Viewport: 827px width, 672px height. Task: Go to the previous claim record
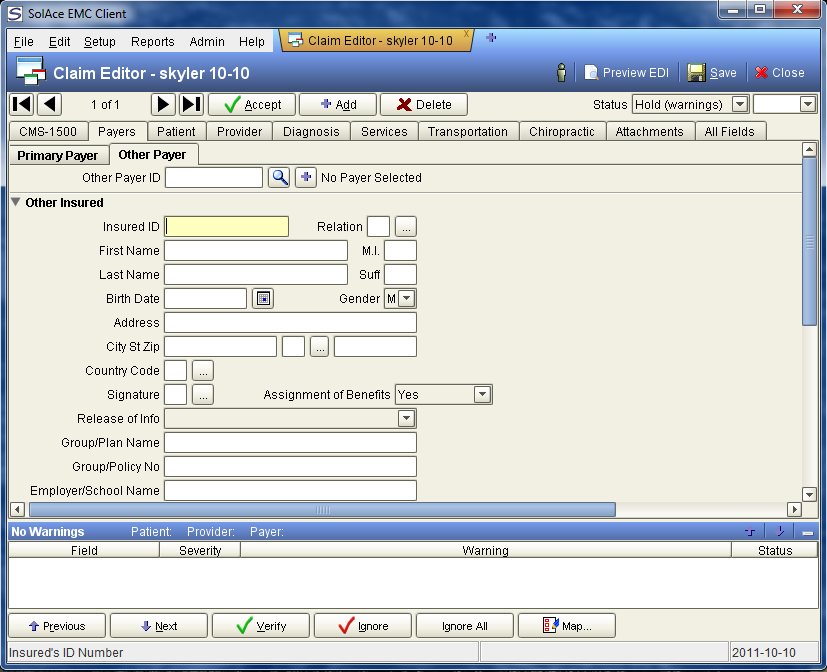click(x=50, y=104)
